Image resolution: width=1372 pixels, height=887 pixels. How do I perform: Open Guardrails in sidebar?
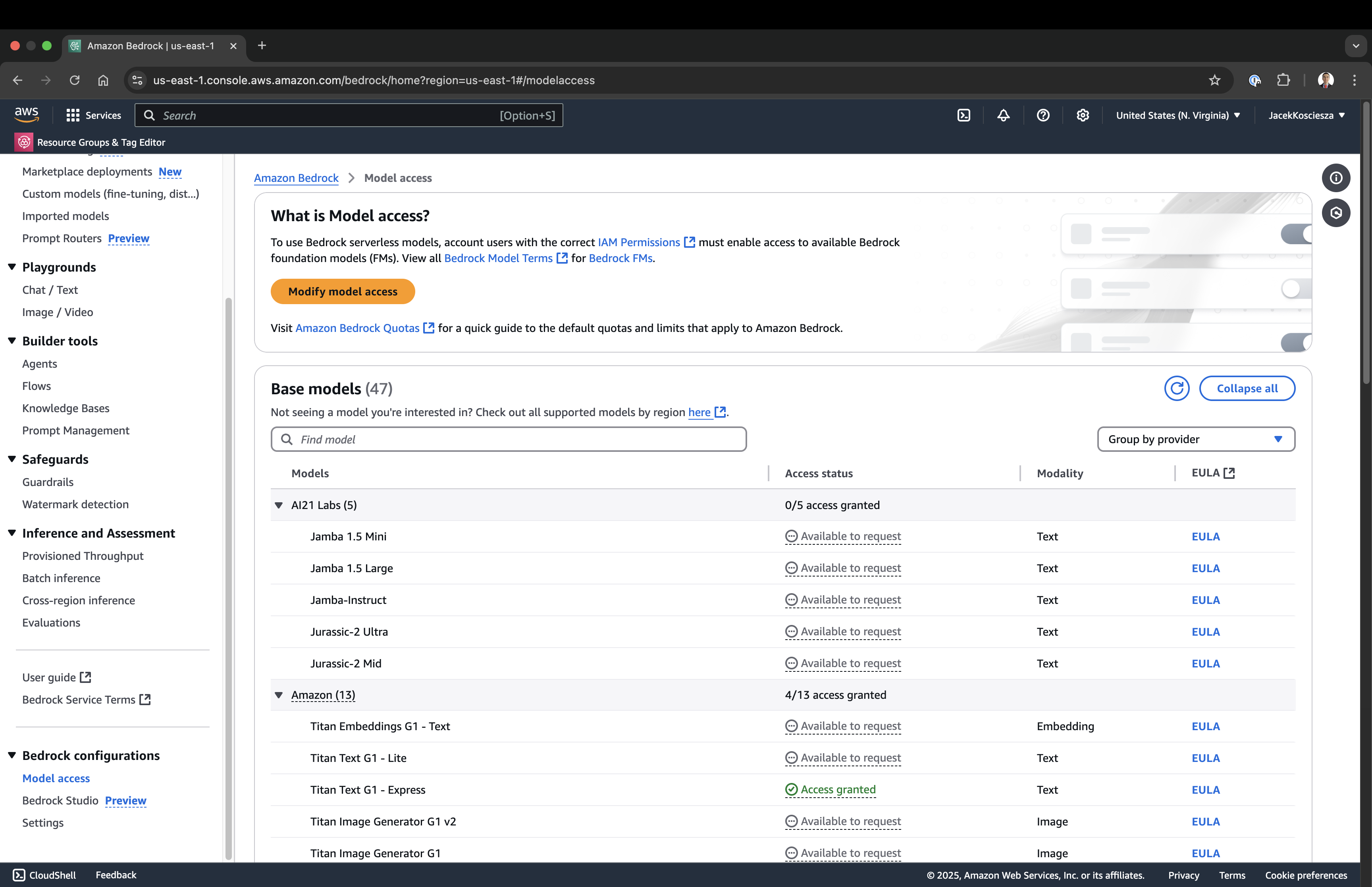[x=48, y=482]
